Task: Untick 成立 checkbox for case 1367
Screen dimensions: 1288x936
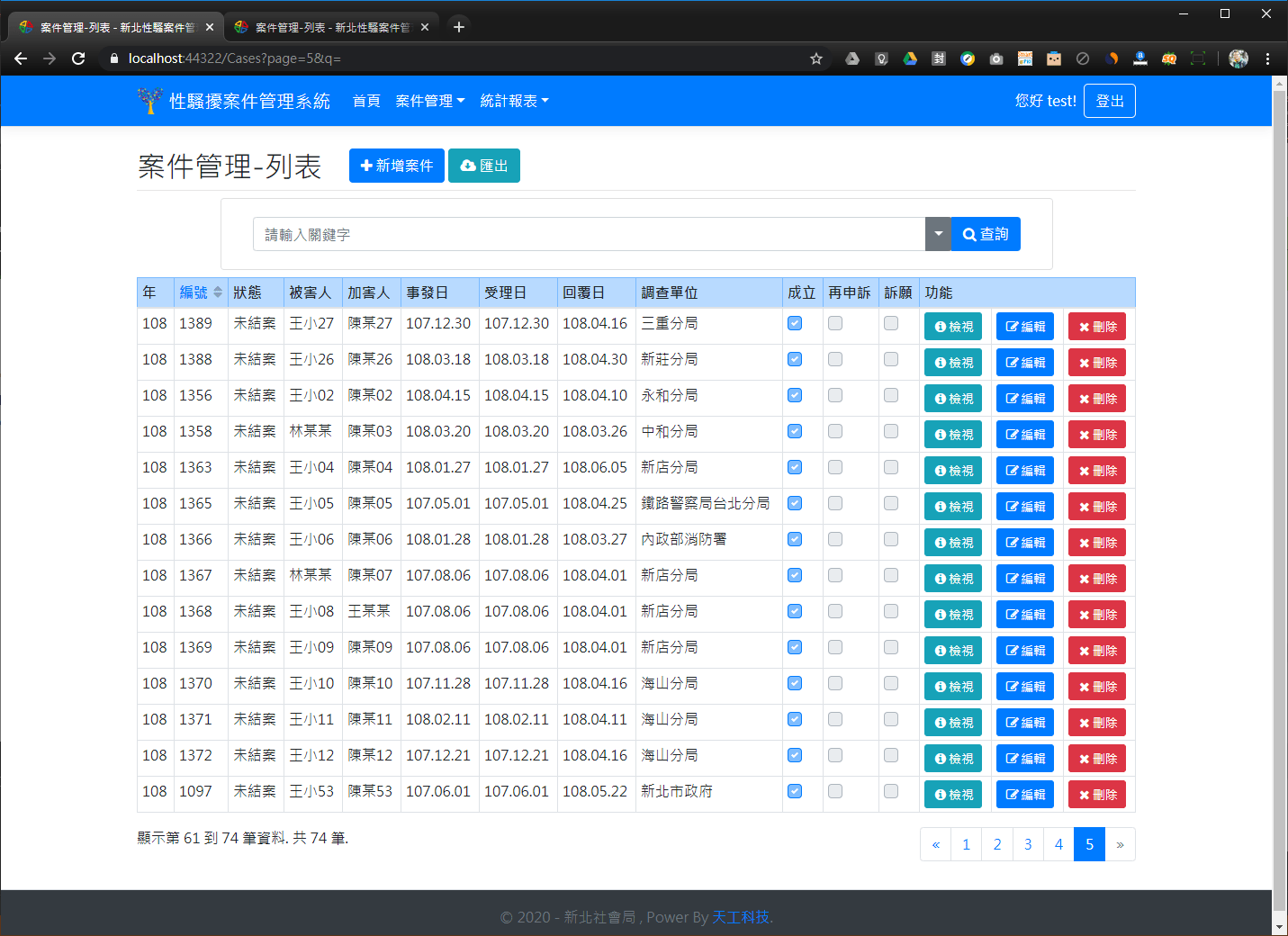Action: pos(795,575)
